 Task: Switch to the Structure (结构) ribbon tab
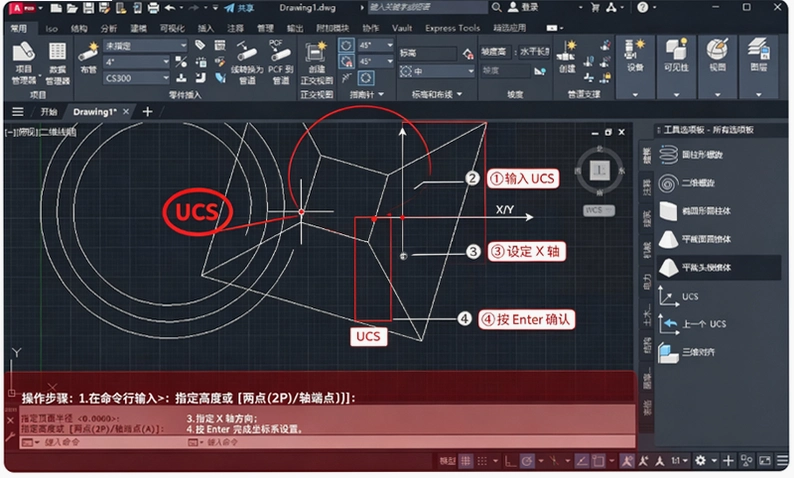[79, 28]
